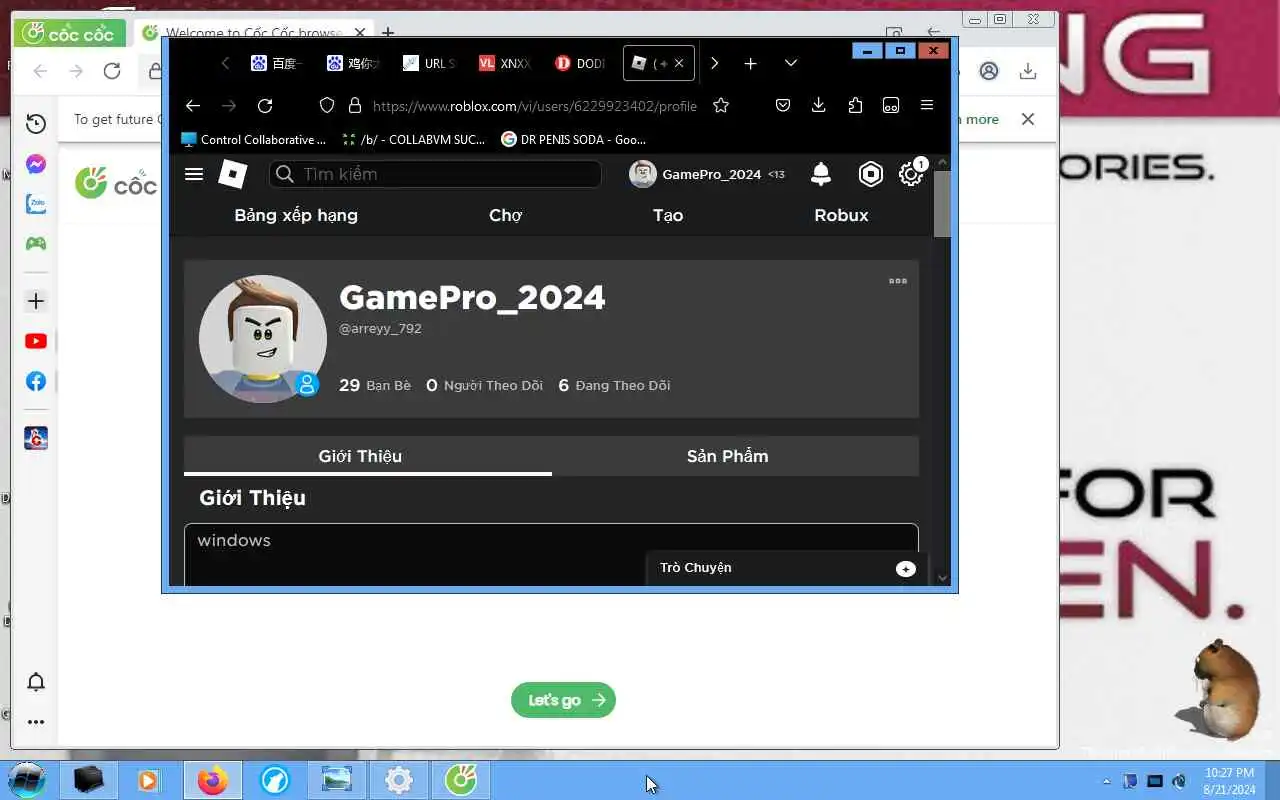Close the active Roblox tab in Firefox
1280x800 pixels.
(679, 63)
